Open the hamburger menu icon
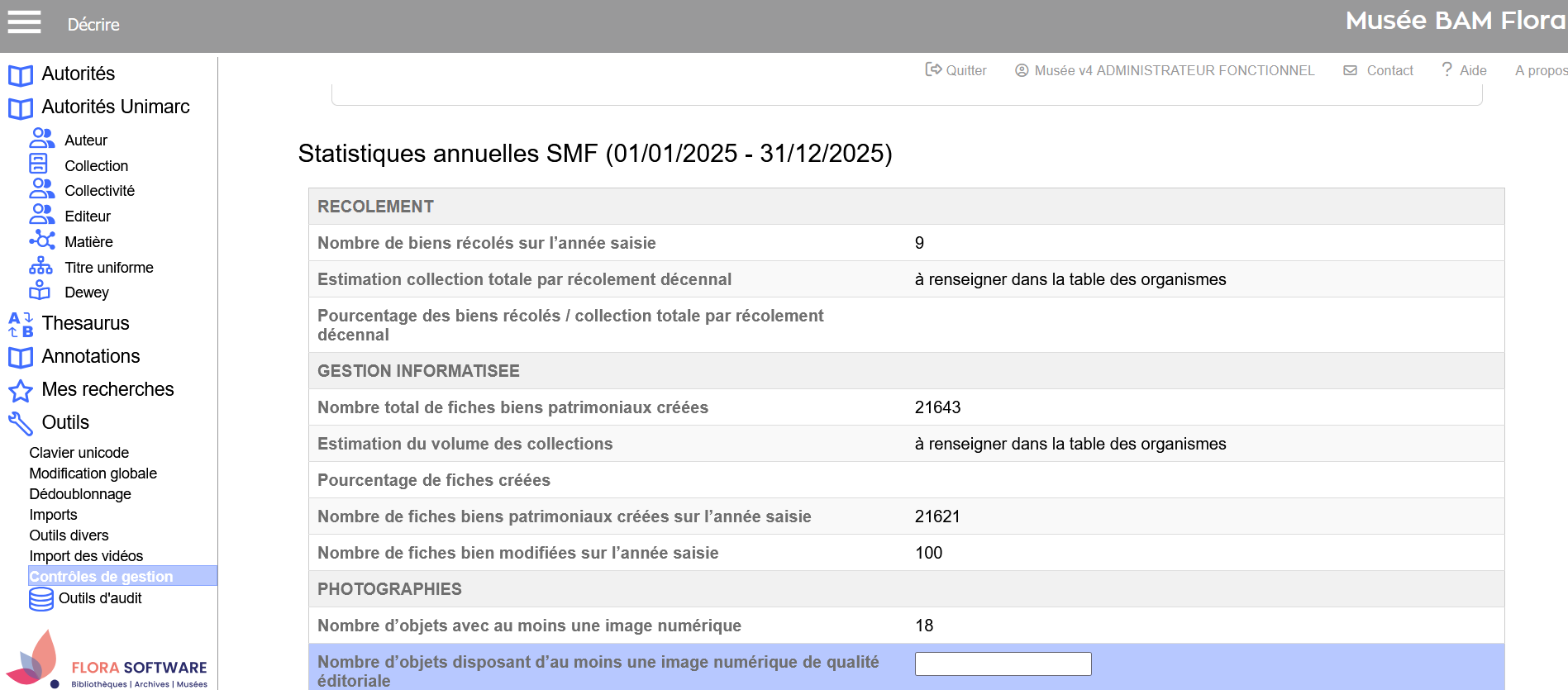1568x690 pixels. pos(24,22)
